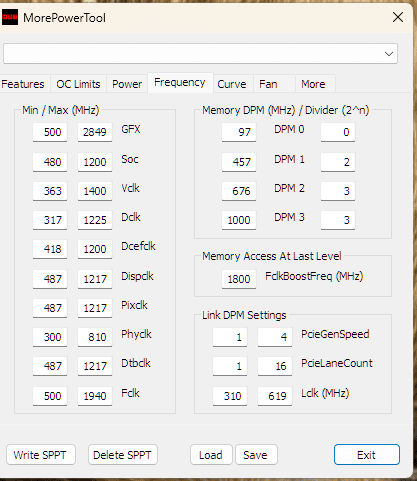
Task: Select the Frequency tab
Action: 180,82
